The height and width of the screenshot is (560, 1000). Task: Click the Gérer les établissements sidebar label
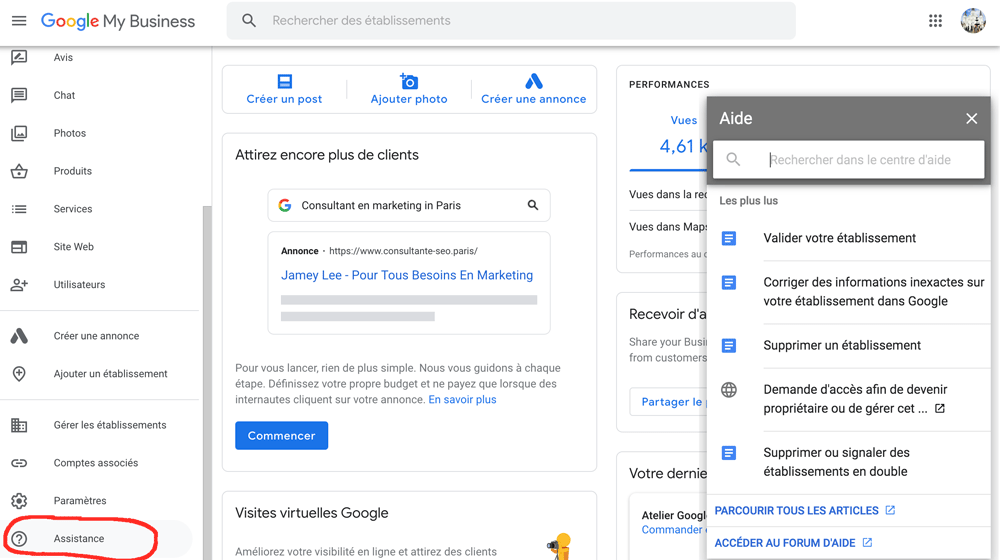coord(110,425)
